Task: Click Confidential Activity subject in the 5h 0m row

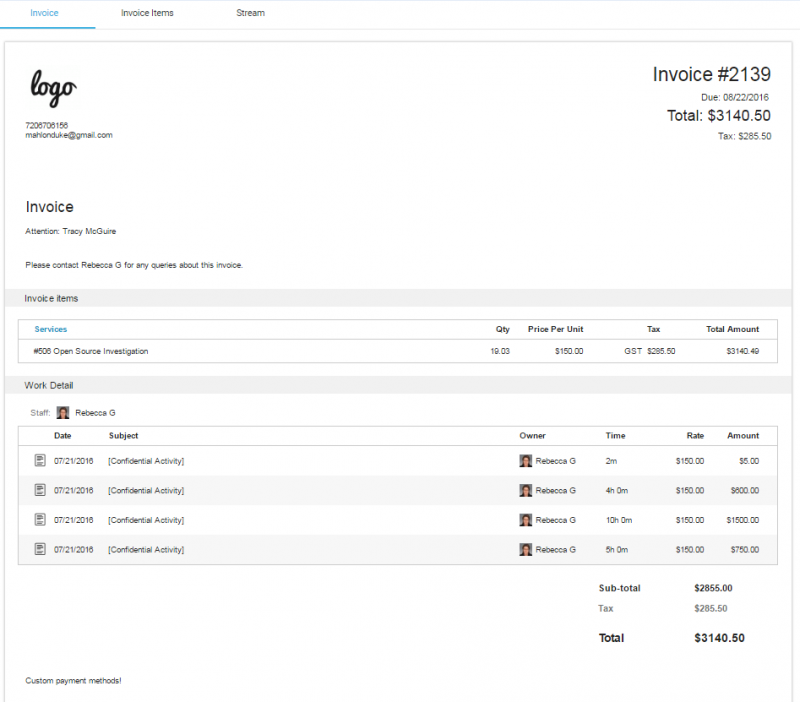Action: tap(146, 549)
